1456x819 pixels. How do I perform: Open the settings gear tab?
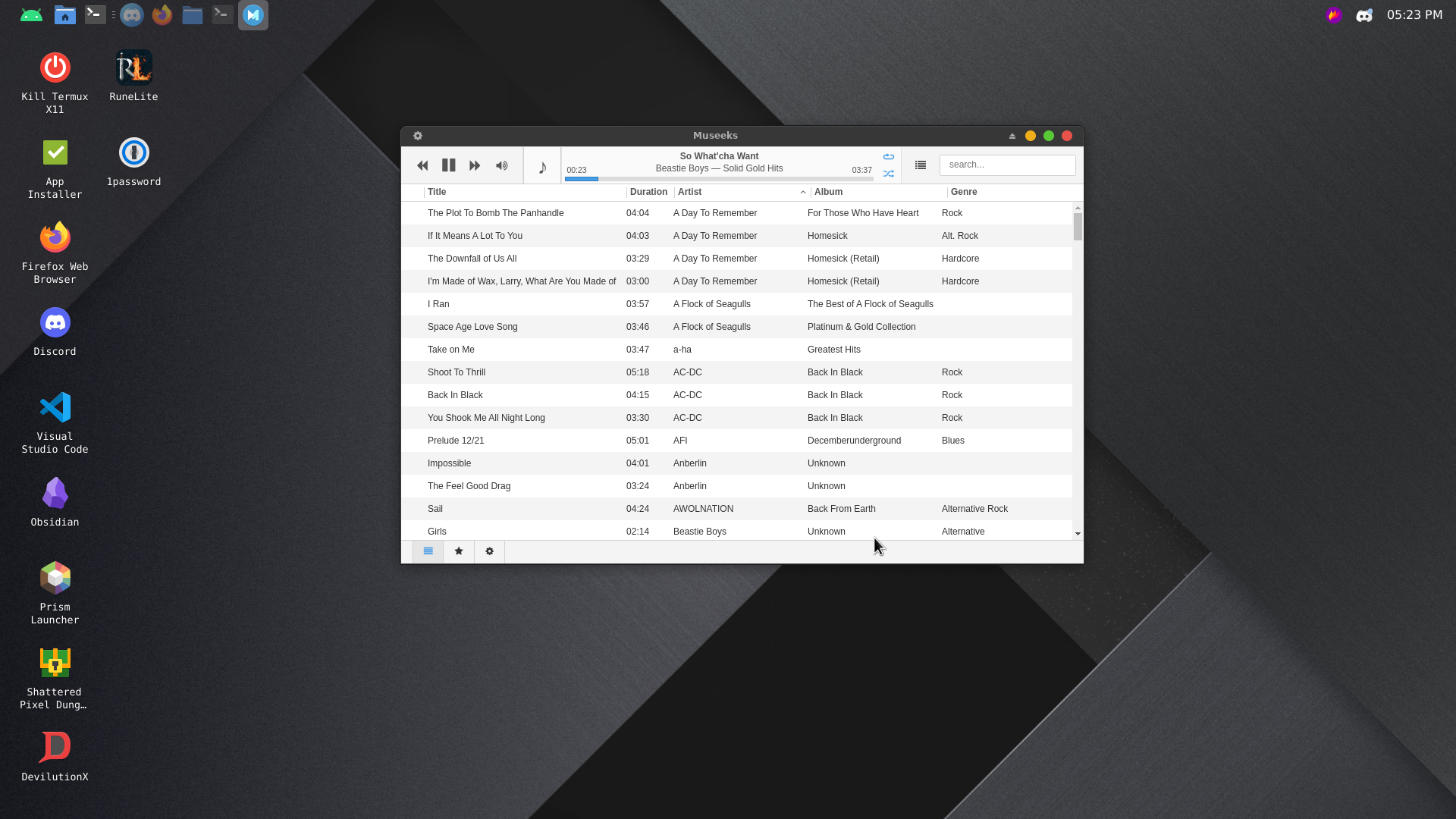pyautogui.click(x=489, y=551)
